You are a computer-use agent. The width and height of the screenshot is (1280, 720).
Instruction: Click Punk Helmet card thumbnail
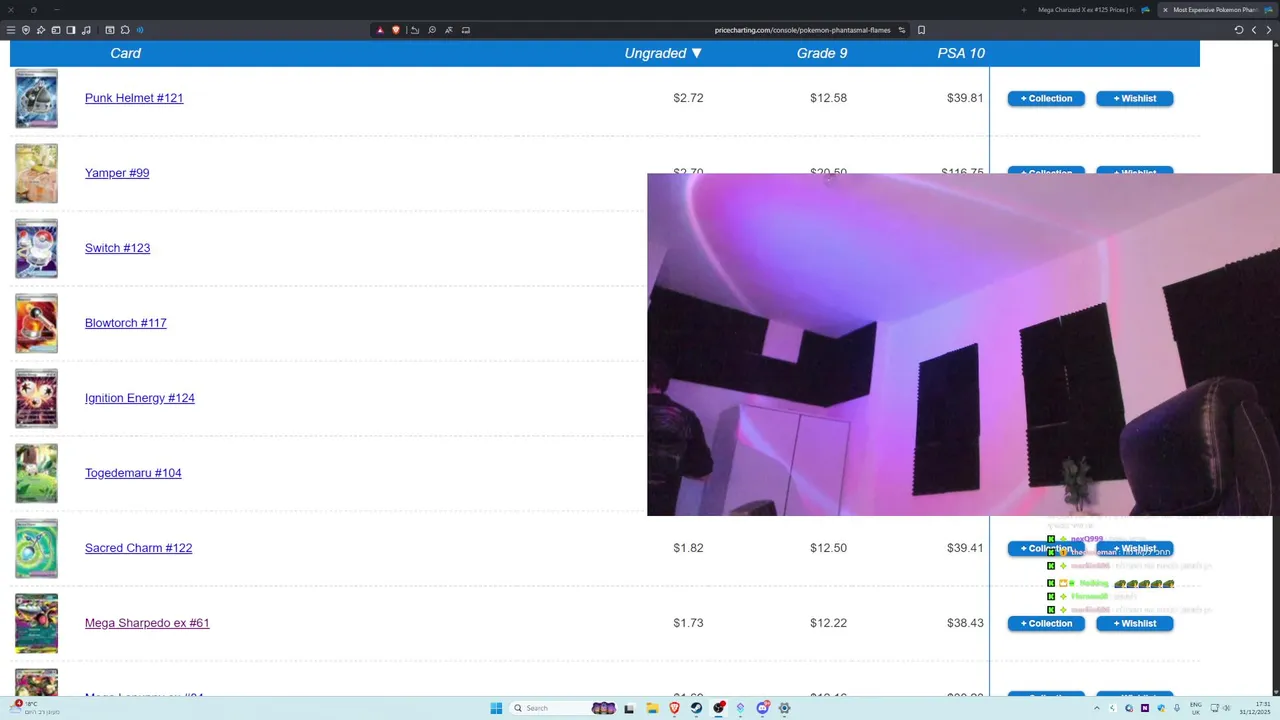point(36,98)
